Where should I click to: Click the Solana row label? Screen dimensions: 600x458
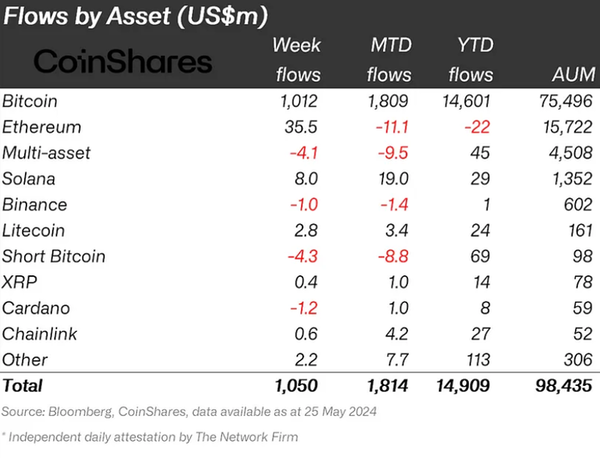tap(29, 179)
